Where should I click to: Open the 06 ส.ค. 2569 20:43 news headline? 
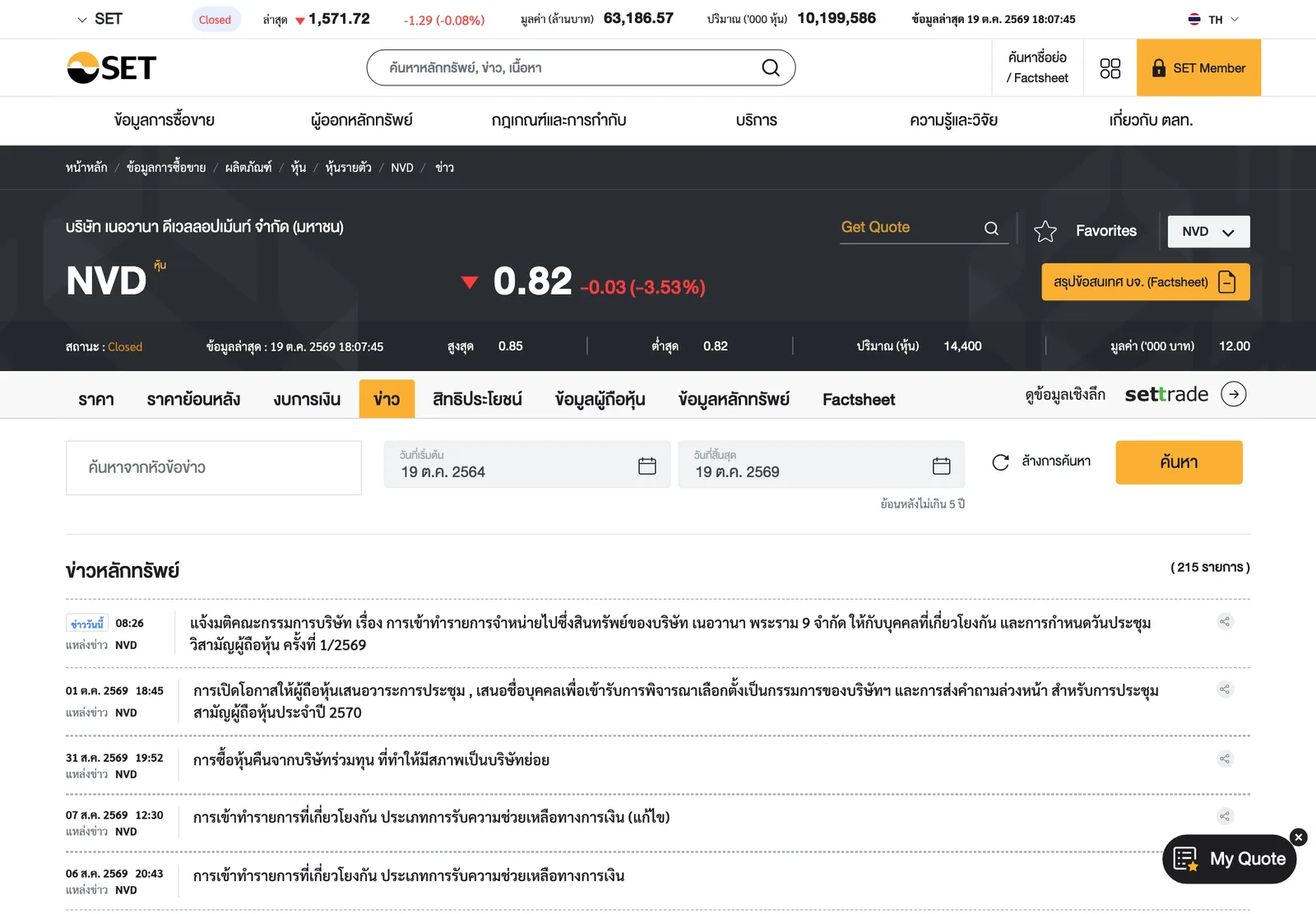tap(409, 876)
